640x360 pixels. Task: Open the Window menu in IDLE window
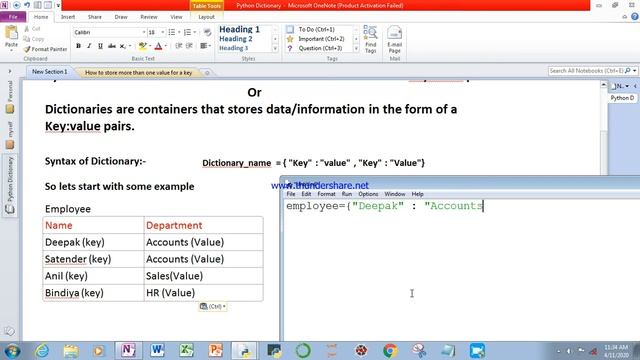(395, 194)
